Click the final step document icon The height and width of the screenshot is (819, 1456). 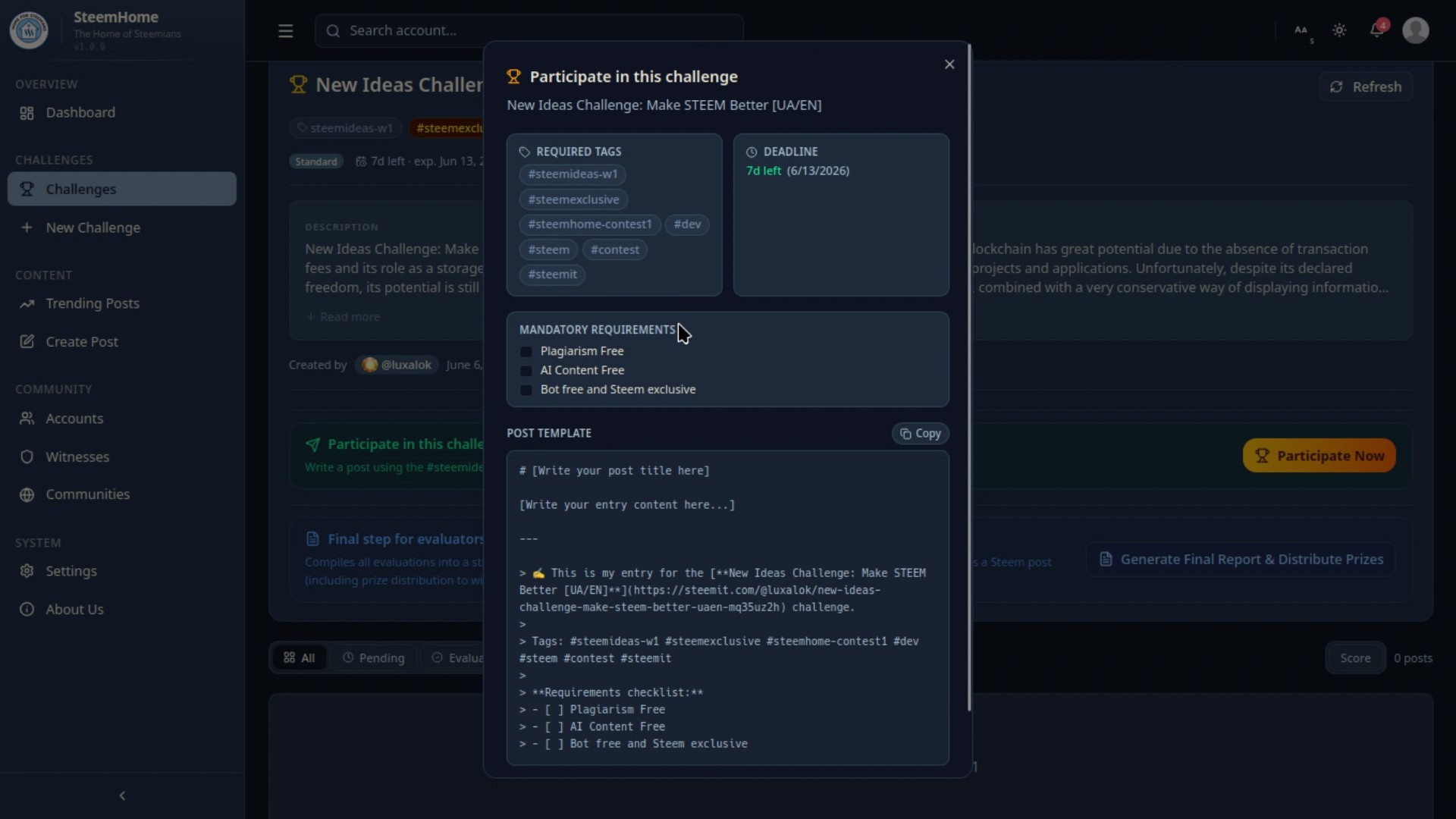pos(312,539)
